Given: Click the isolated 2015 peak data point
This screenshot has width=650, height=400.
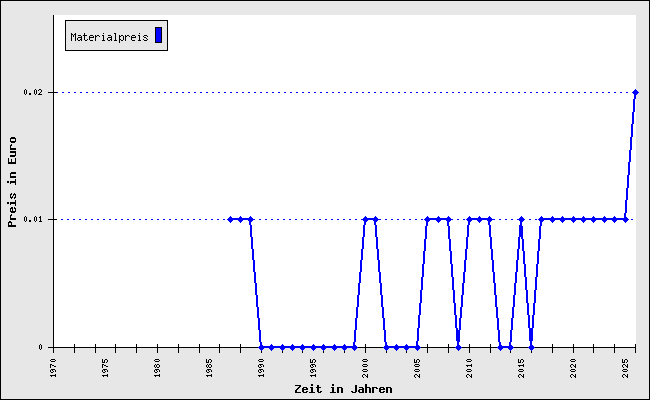Looking at the screenshot, I should coord(521,219).
